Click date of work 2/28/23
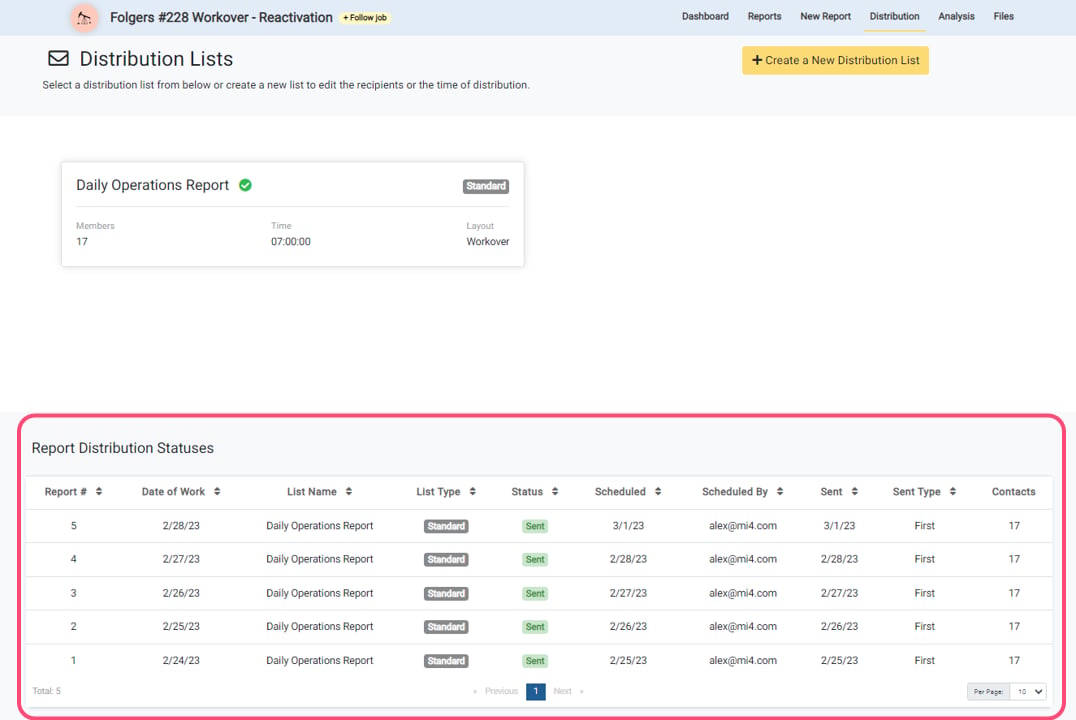 click(181, 526)
